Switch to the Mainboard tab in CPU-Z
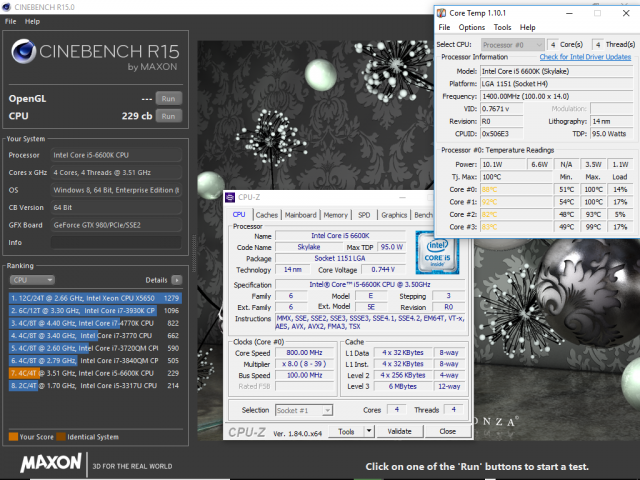The width and height of the screenshot is (640, 480). (300, 214)
